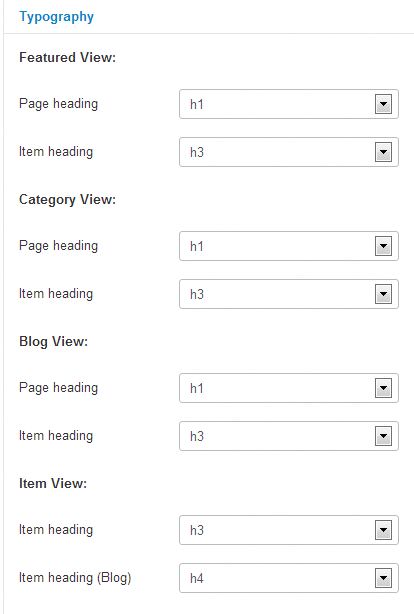
Task: Click the Blog View section title
Action: (x=53, y=341)
